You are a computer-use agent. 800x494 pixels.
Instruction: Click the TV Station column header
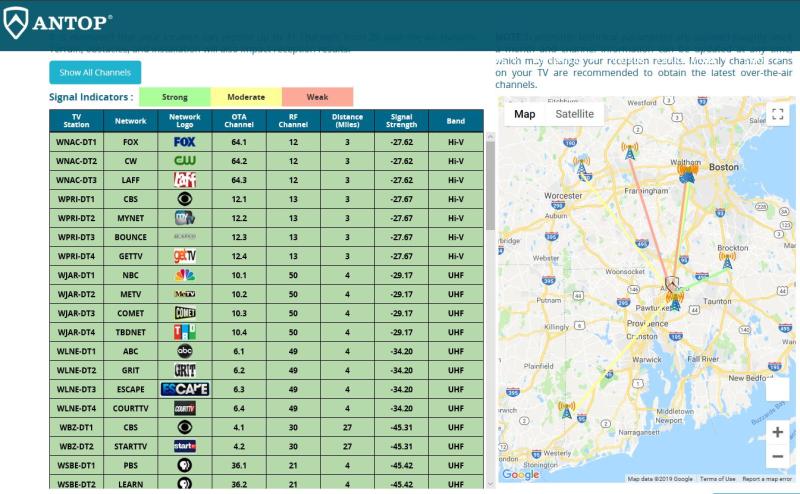point(77,121)
